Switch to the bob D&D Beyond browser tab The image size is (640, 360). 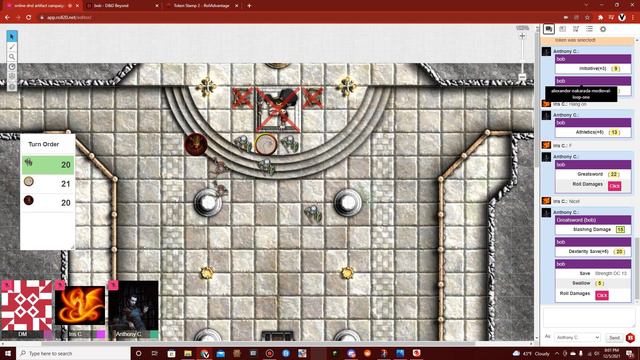(x=122, y=6)
